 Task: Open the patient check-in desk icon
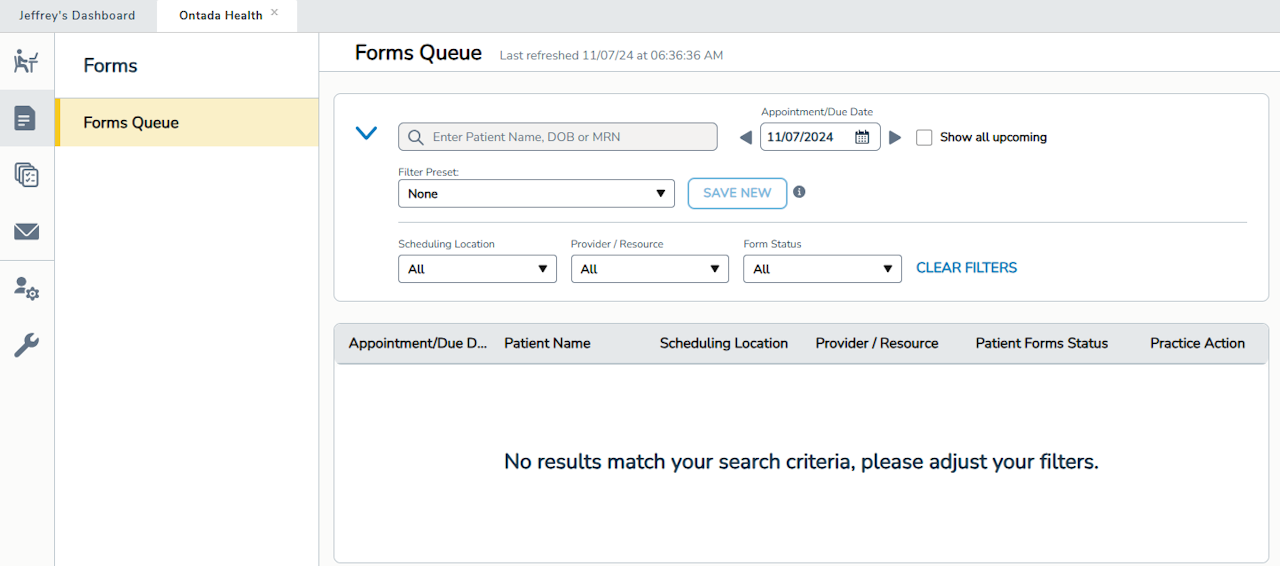[x=26, y=61]
